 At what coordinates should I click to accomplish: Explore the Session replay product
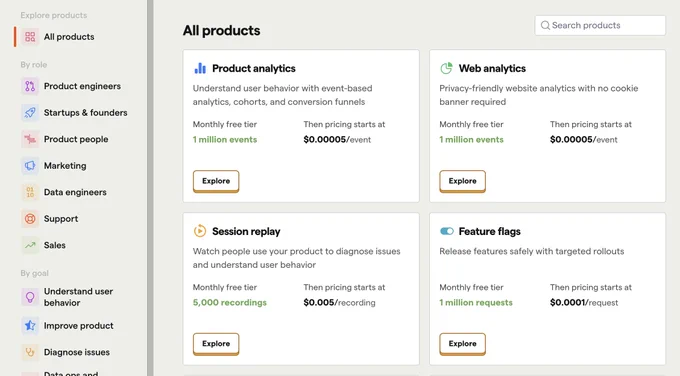tap(216, 344)
